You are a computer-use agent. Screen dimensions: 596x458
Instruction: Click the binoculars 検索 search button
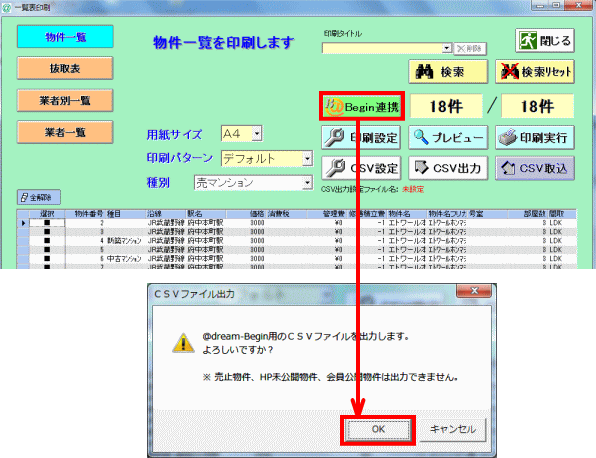pos(448,71)
